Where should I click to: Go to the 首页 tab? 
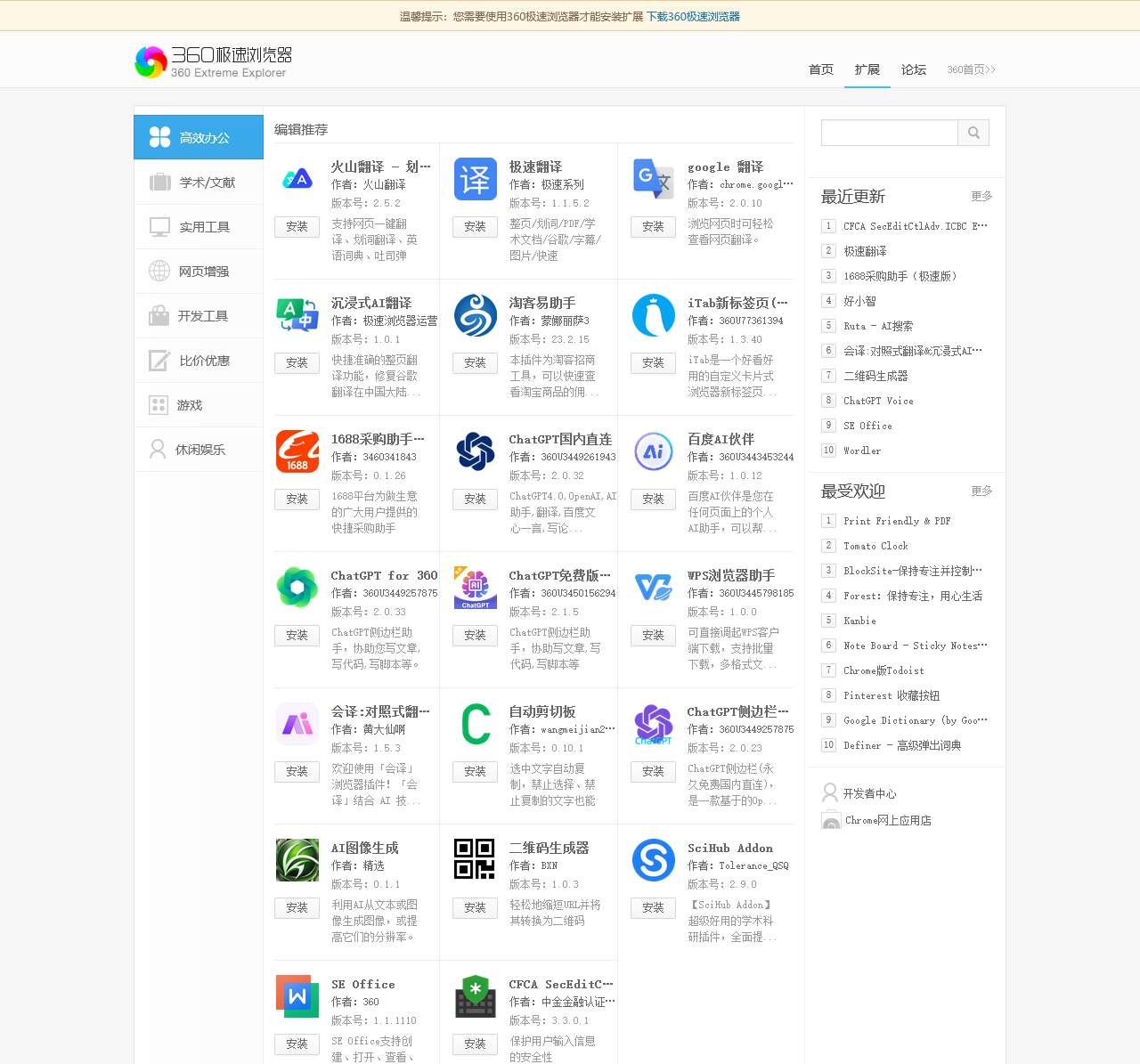[821, 69]
